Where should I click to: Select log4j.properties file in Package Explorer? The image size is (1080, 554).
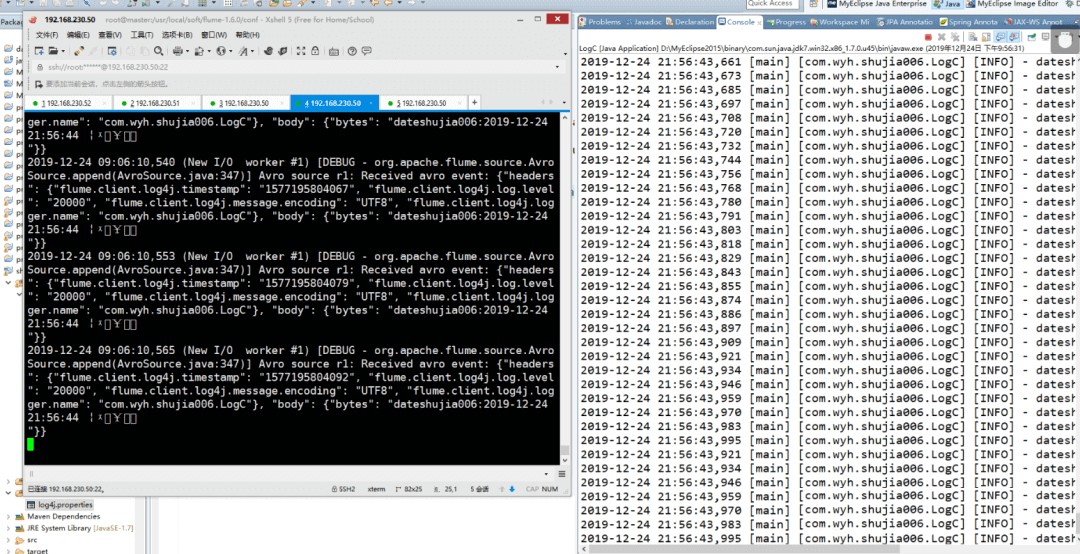point(64,505)
